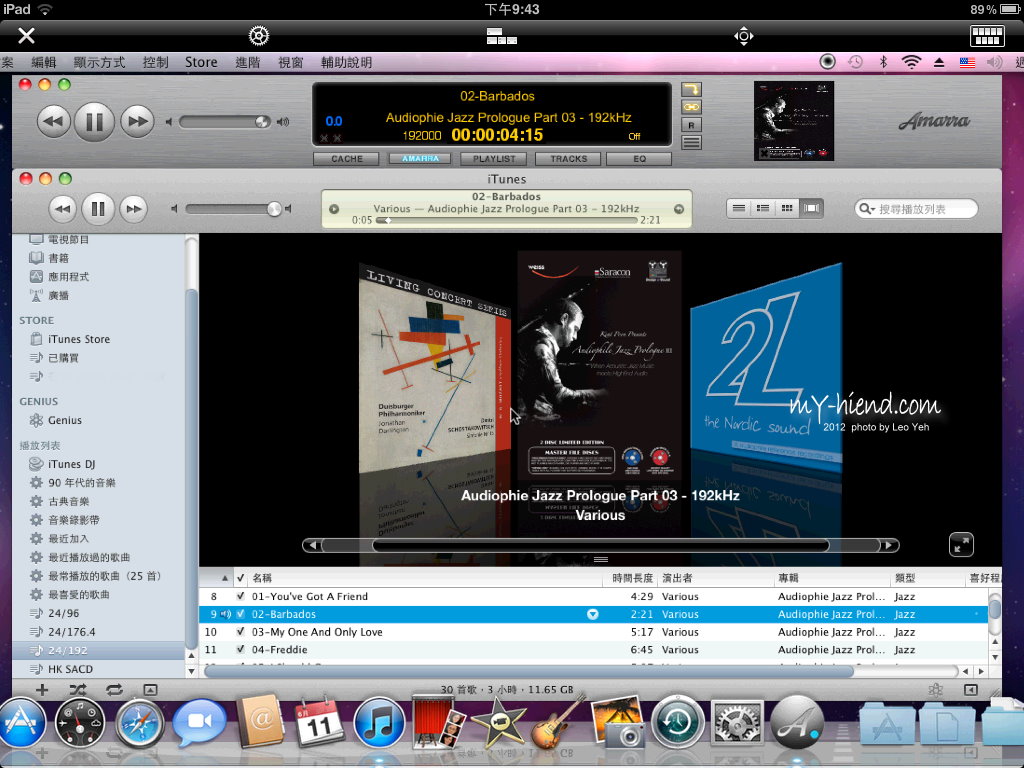The image size is (1024, 768).
Task: Uncheck 03-My One And Only Love checkbox
Action: click(x=240, y=632)
